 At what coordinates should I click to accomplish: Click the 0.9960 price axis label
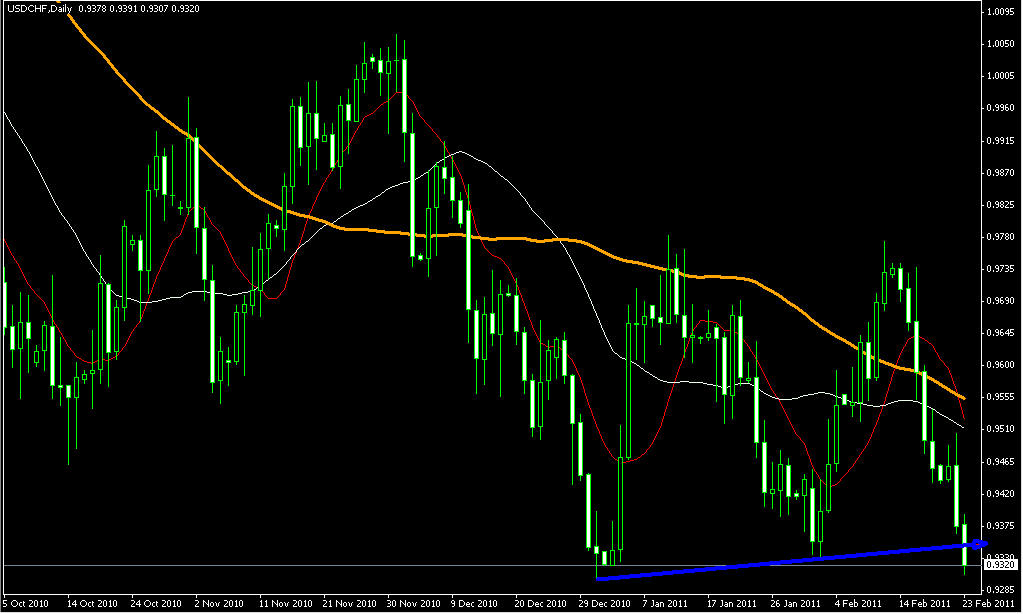pos(1001,108)
